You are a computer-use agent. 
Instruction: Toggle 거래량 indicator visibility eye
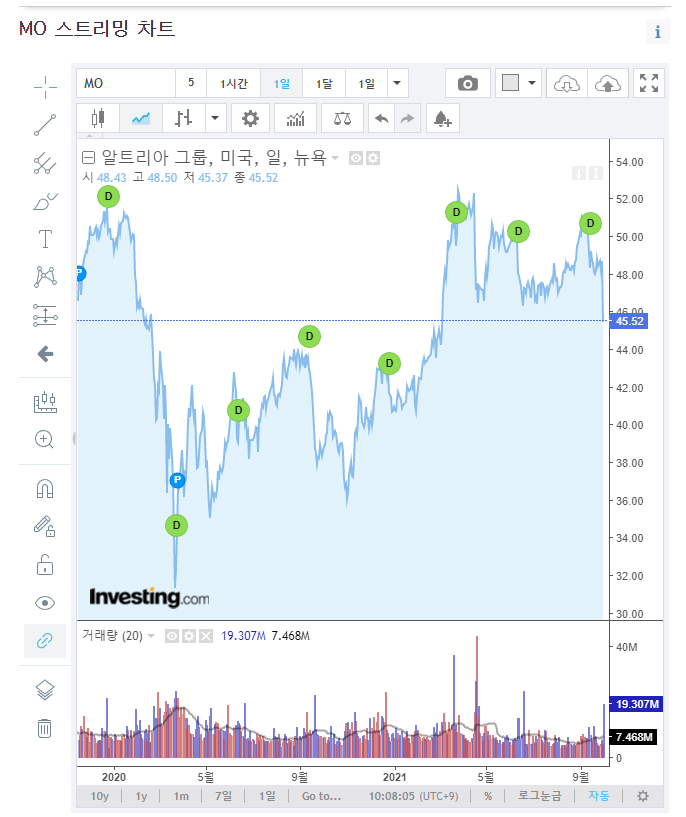[x=172, y=636]
